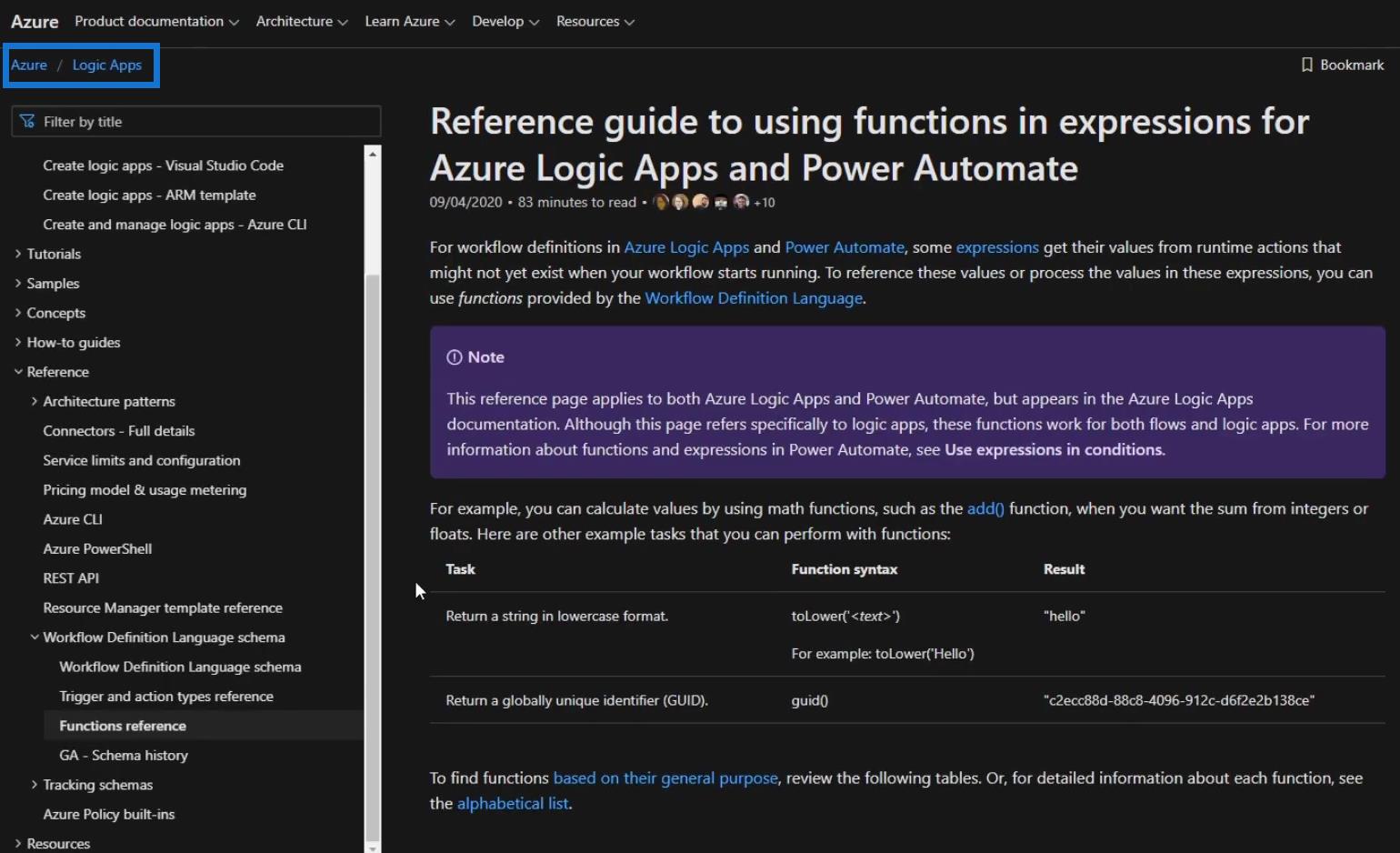The image size is (1400, 853).
Task: Open the Resources top navigation dropdown
Action: 595,21
